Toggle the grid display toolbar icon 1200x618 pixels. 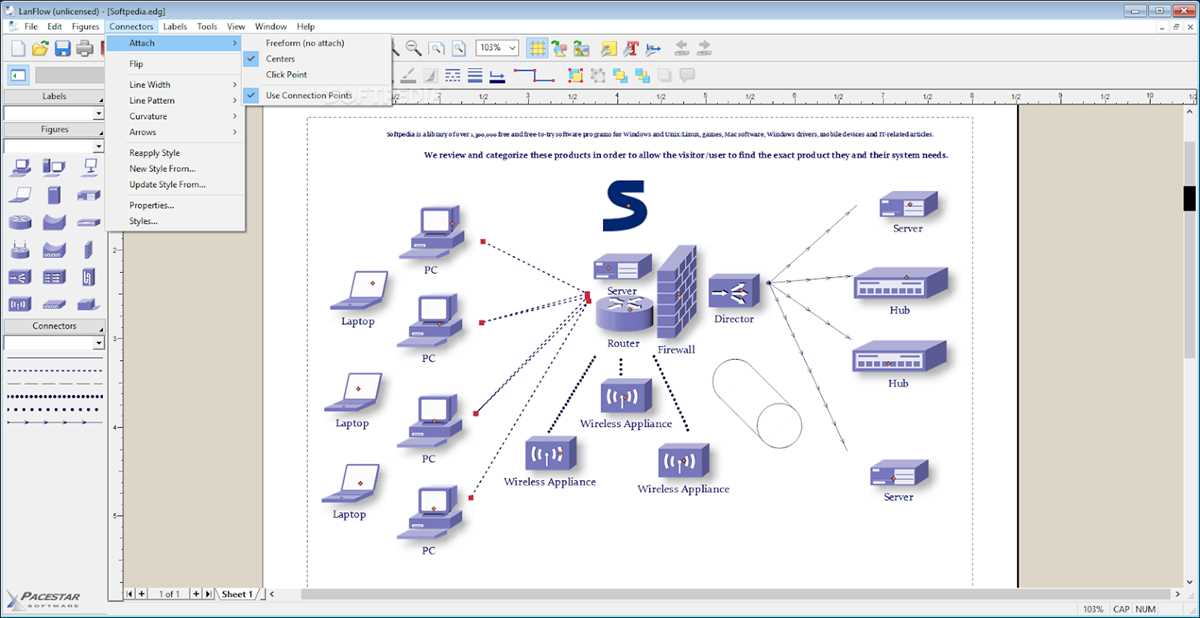click(x=537, y=48)
